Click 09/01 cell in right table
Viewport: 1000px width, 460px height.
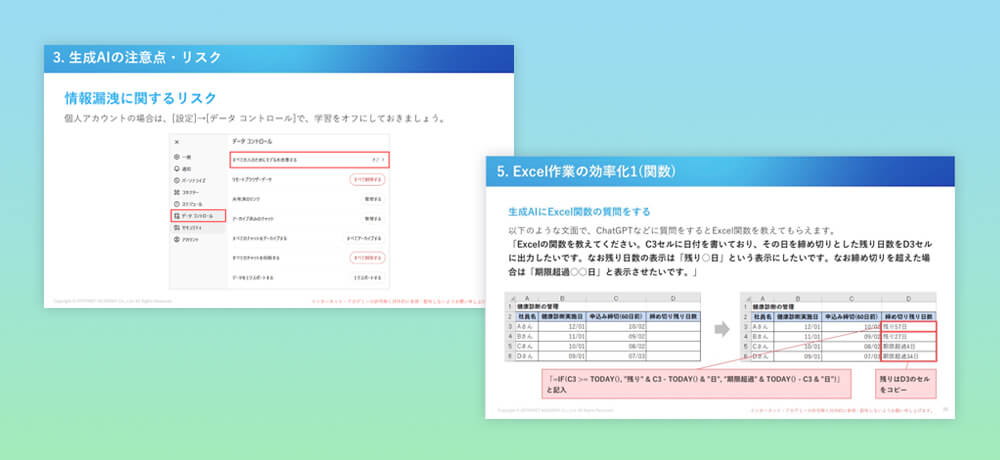798,355
